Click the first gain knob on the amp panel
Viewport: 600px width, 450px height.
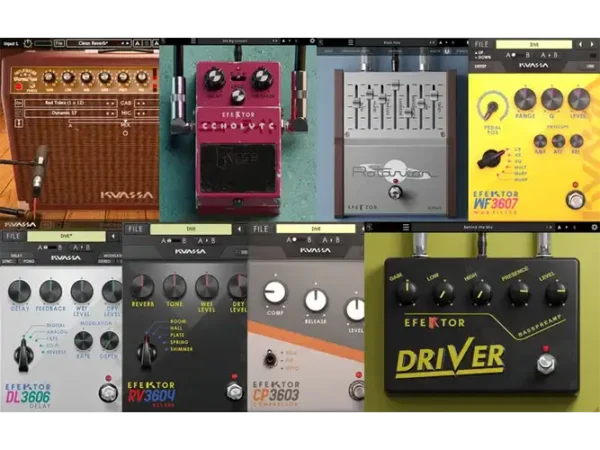coord(49,78)
